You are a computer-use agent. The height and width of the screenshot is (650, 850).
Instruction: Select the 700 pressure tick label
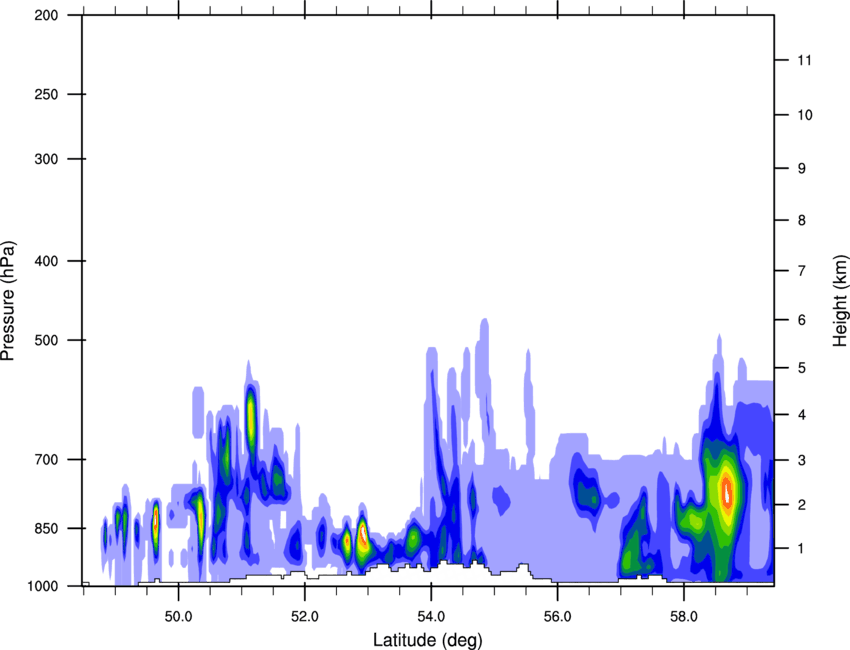tap(46, 459)
